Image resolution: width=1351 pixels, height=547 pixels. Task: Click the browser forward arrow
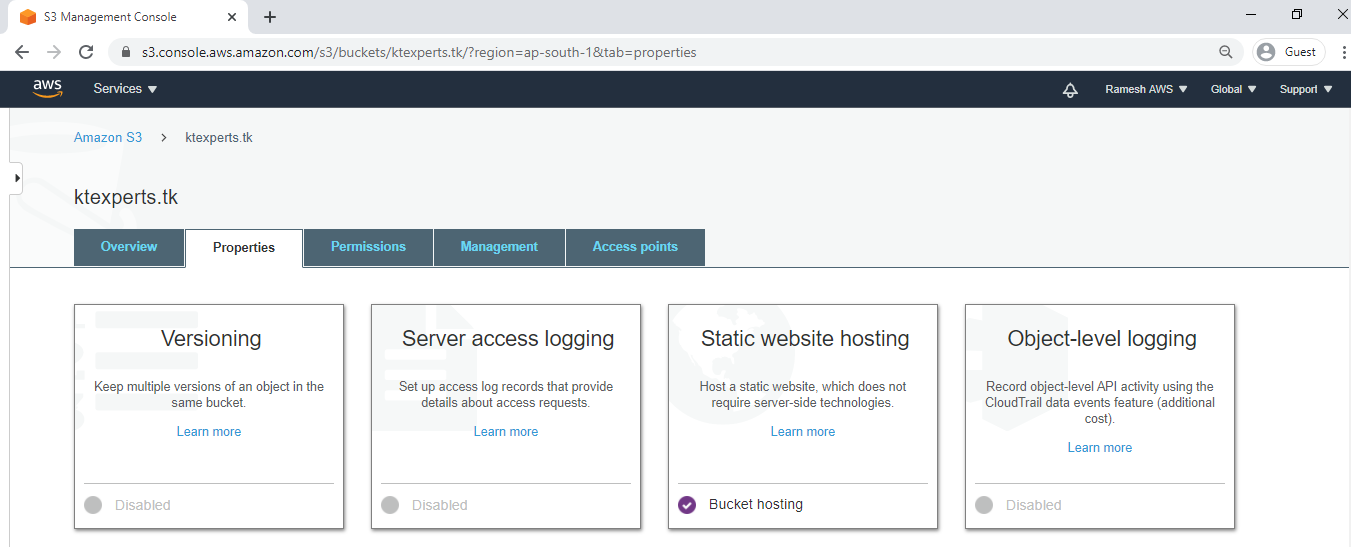(x=54, y=52)
